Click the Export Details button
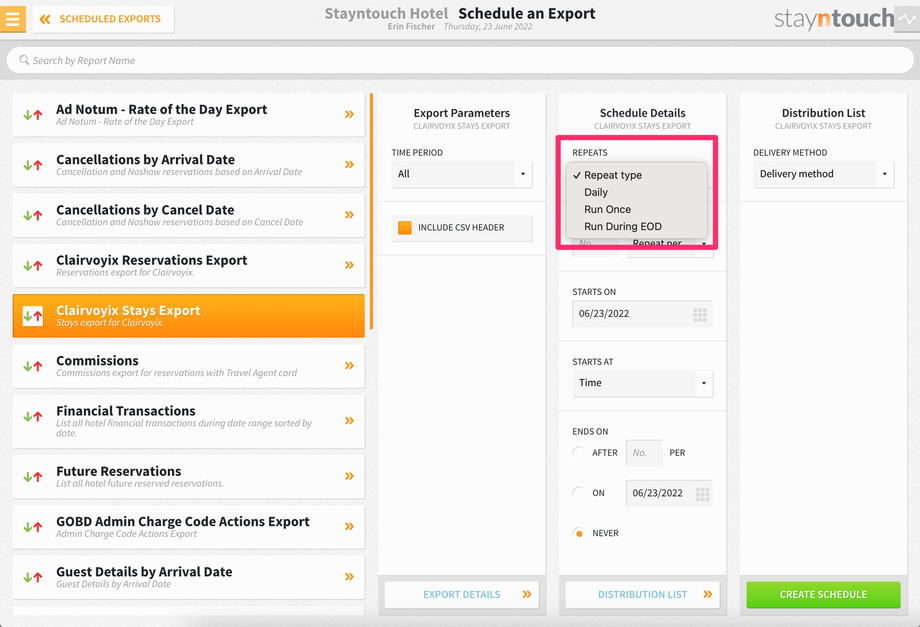 [462, 595]
